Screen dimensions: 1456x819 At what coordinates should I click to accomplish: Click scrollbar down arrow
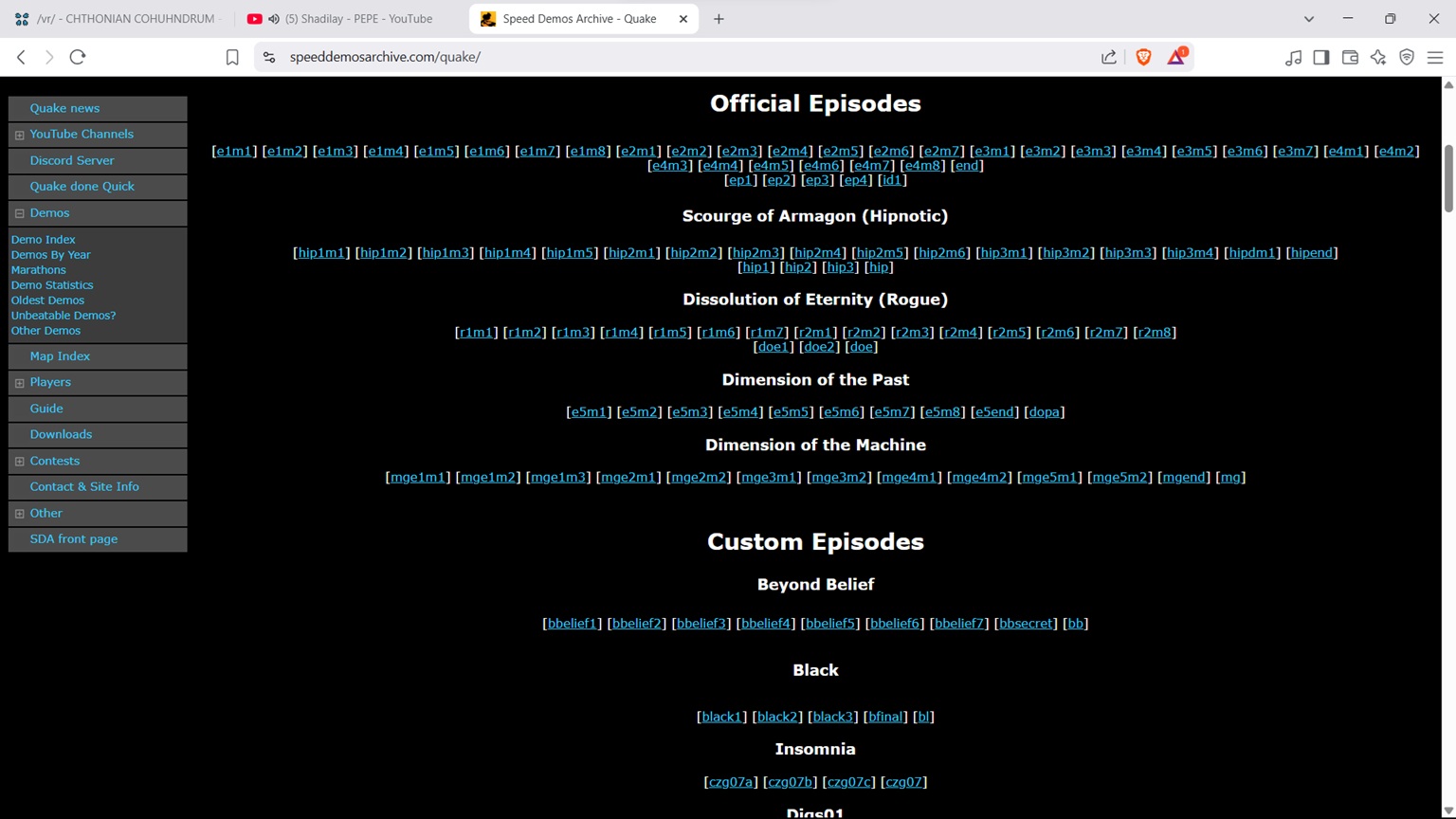pos(1447,810)
